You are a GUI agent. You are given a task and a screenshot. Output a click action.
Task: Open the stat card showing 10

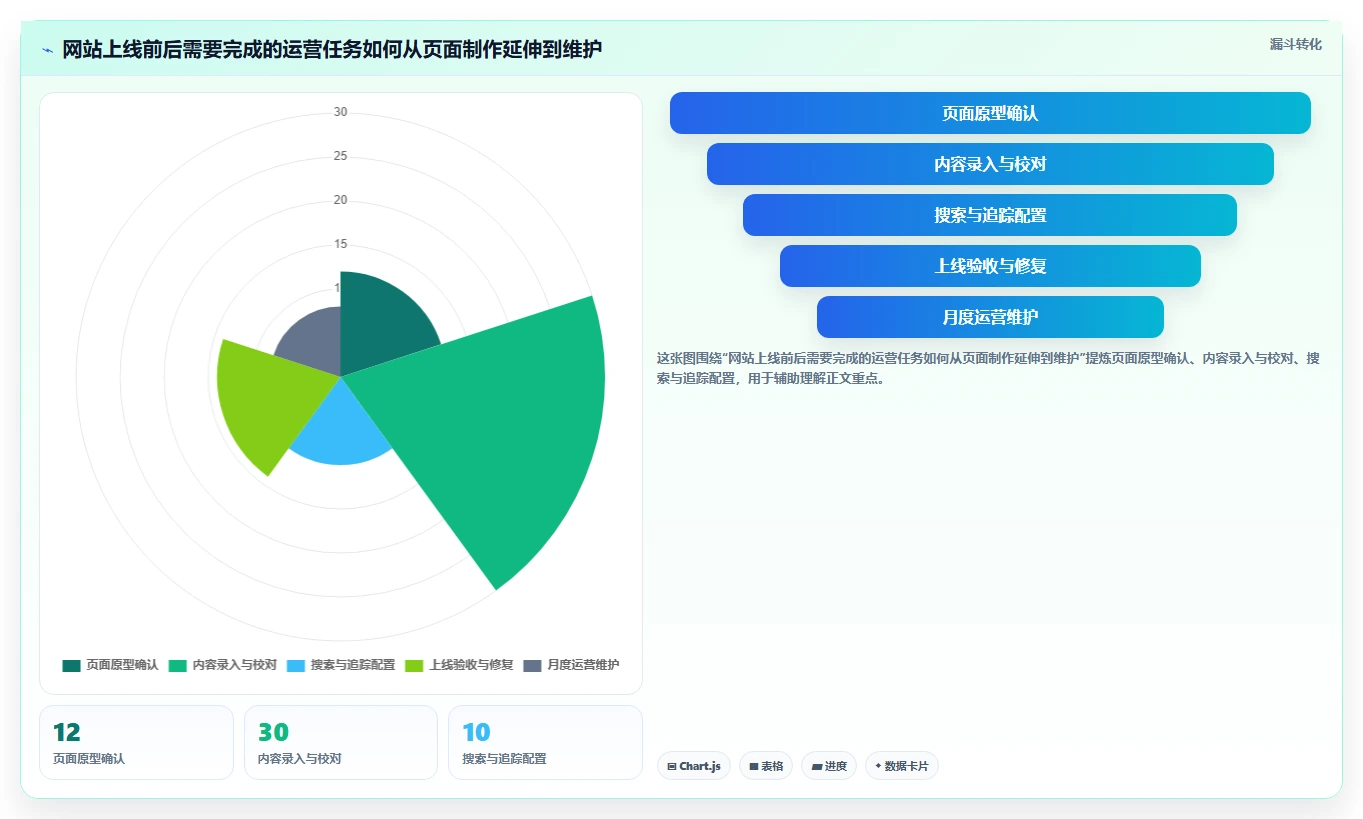(545, 742)
